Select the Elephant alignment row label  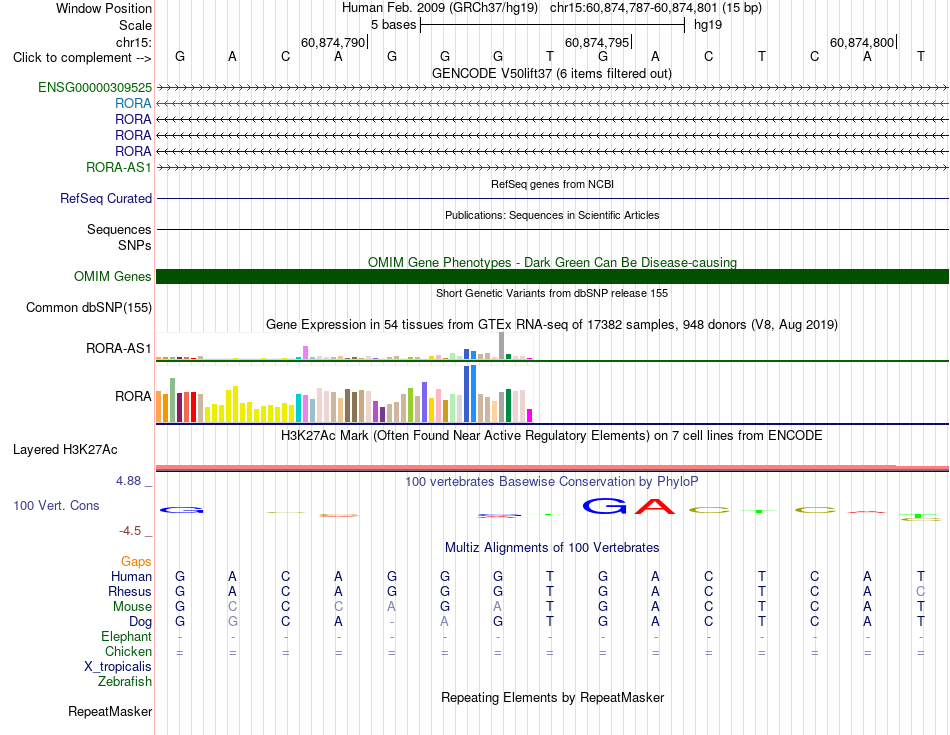coord(126,636)
